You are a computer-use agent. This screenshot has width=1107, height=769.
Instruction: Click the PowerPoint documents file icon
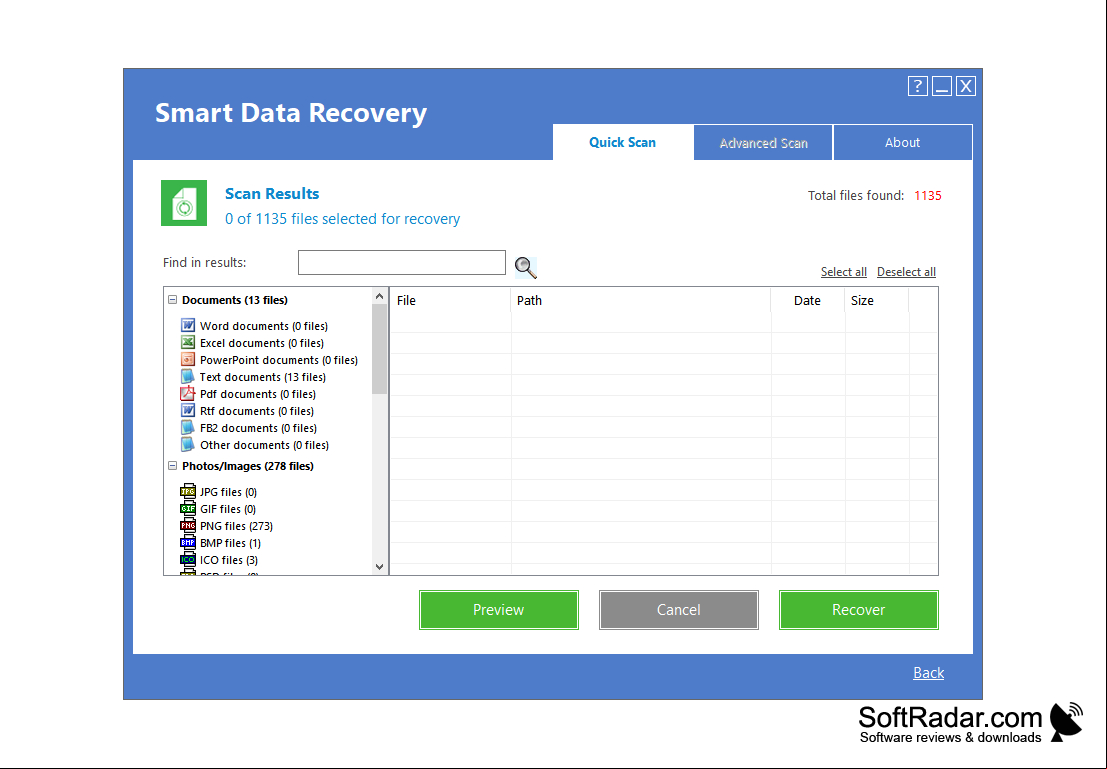coord(187,359)
